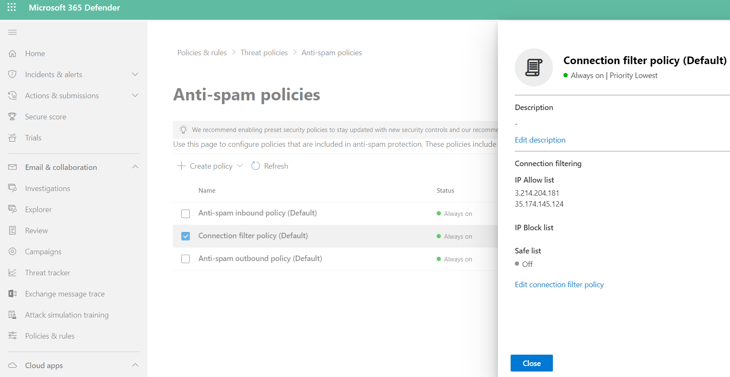Screen dimensions: 730x377
Task: Sort by the Name column header
Action: pyautogui.click(x=207, y=190)
